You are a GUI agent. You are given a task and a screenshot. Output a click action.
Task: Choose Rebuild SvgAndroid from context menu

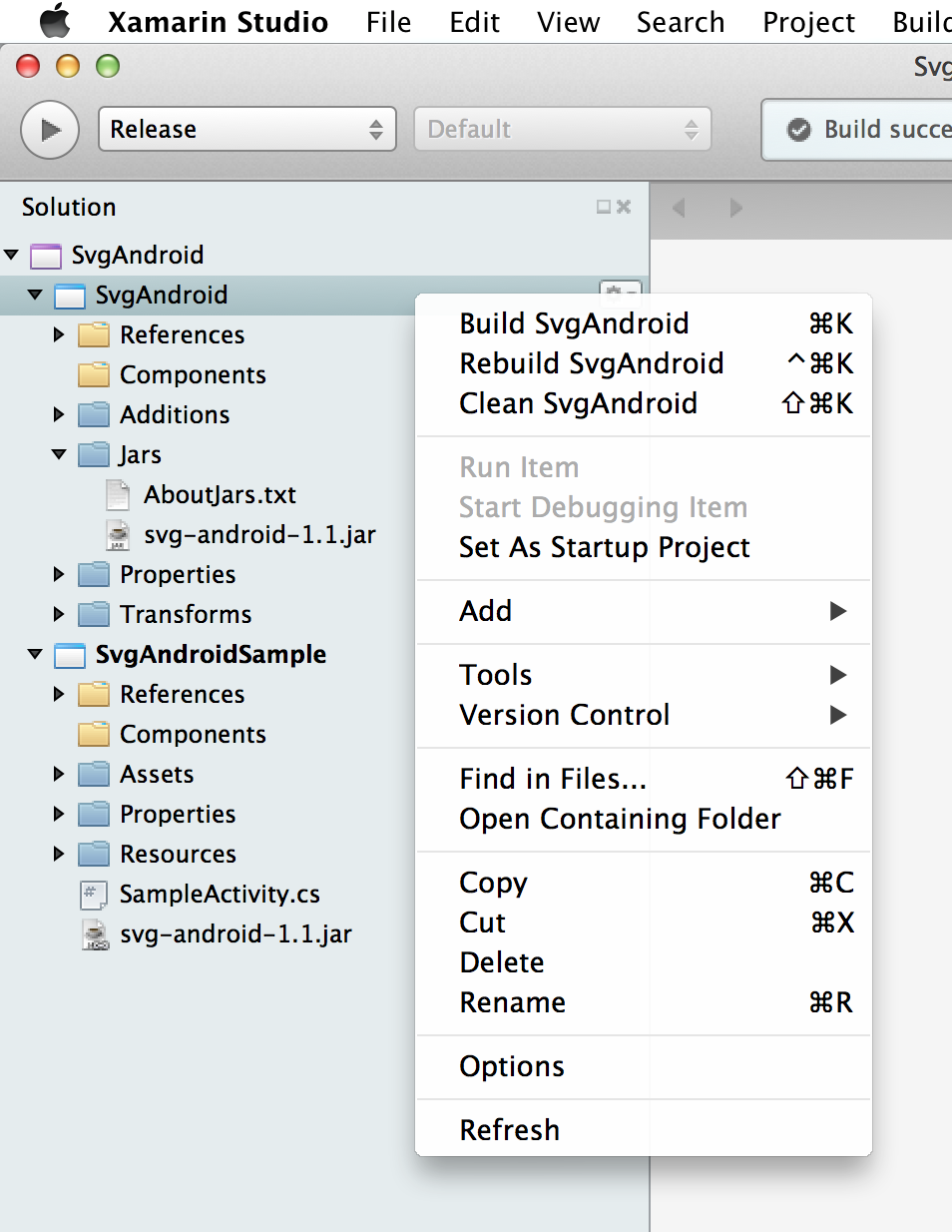[591, 363]
